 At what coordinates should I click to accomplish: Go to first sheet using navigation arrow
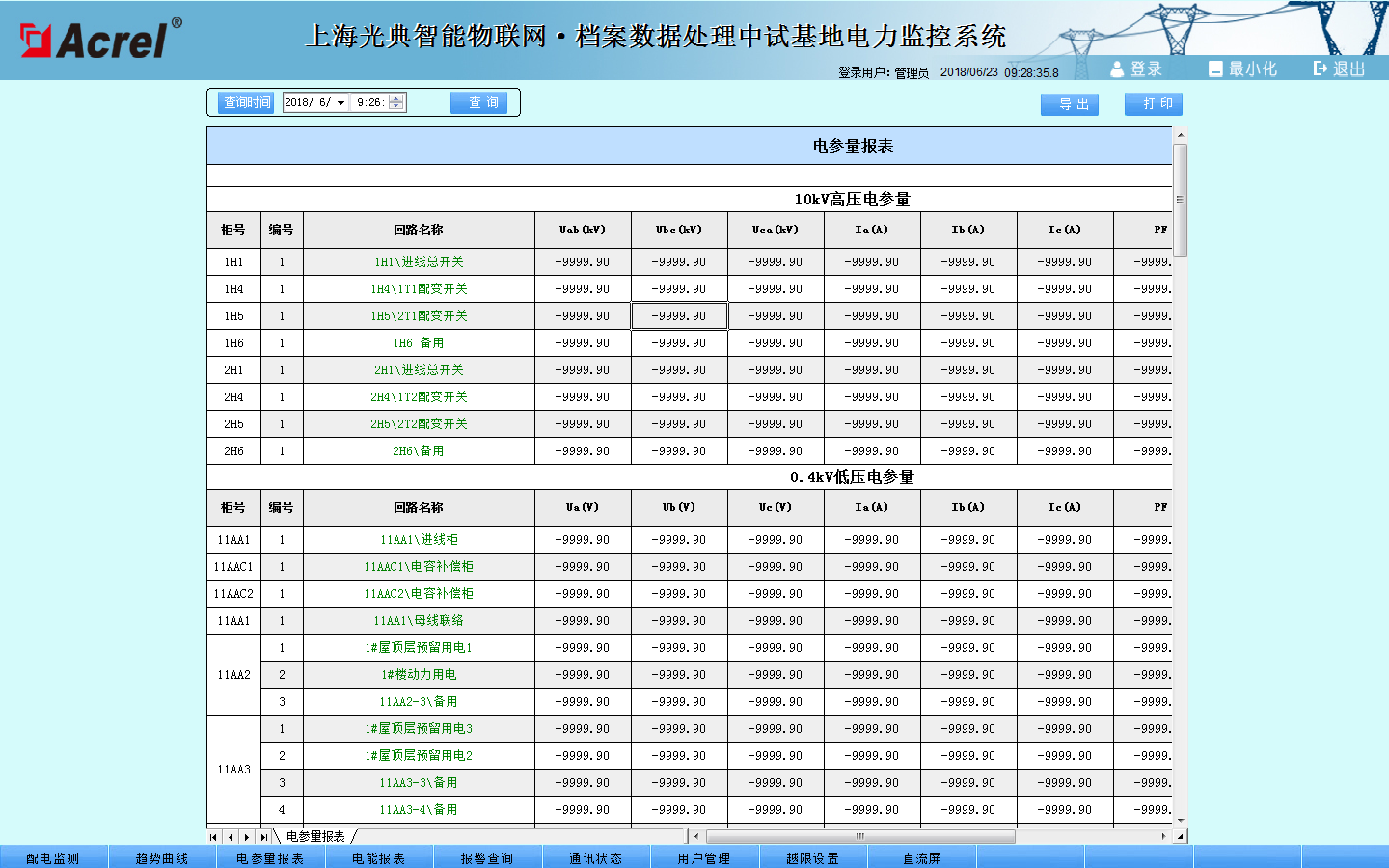coord(214,837)
